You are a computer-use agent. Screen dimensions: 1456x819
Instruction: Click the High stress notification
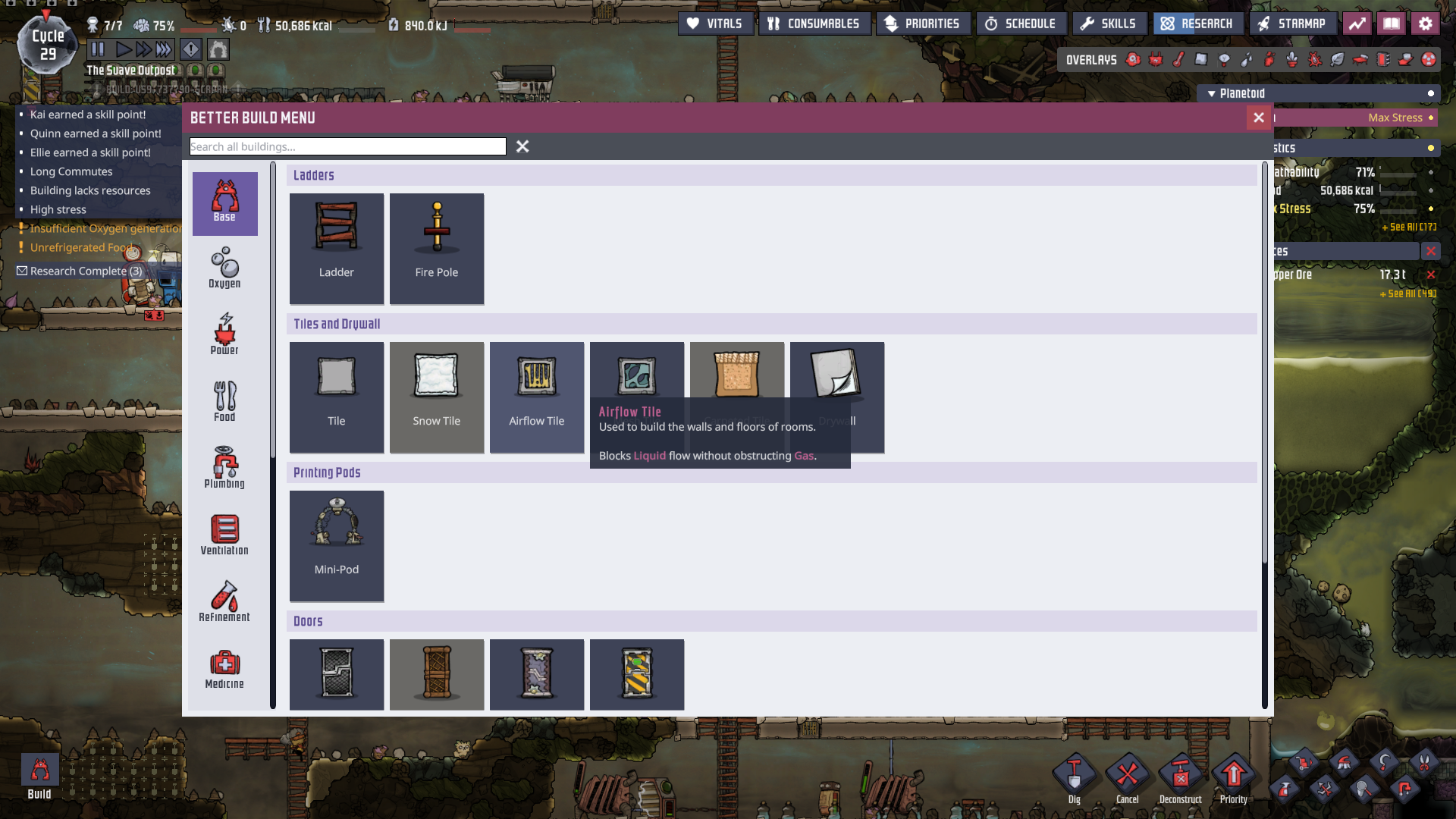pos(58,209)
